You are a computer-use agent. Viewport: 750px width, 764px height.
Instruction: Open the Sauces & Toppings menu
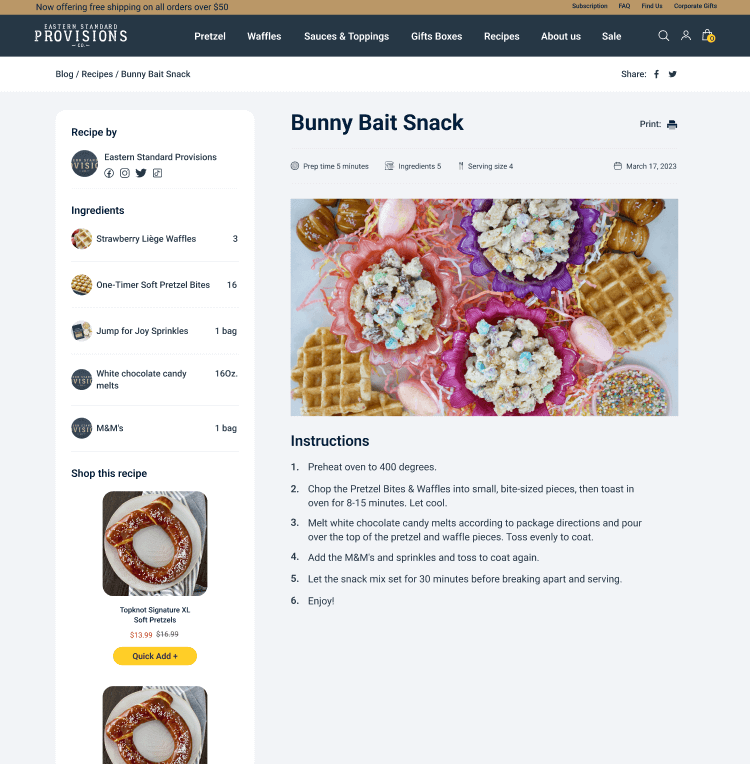[346, 36]
